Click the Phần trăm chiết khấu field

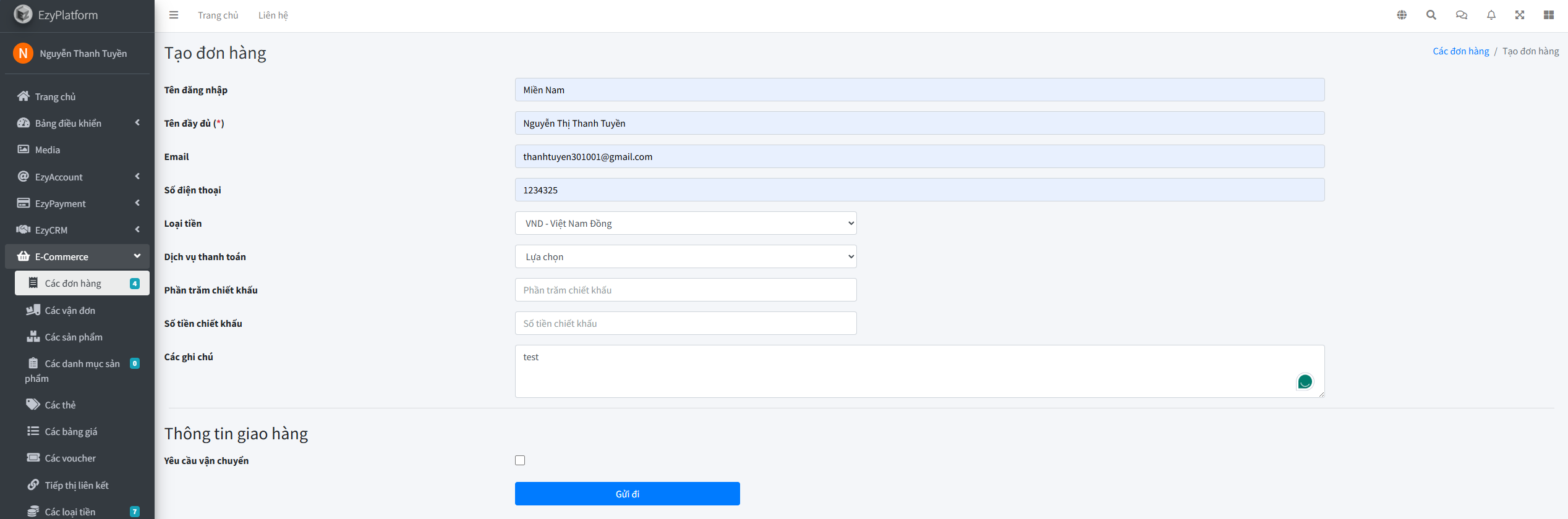tap(685, 290)
